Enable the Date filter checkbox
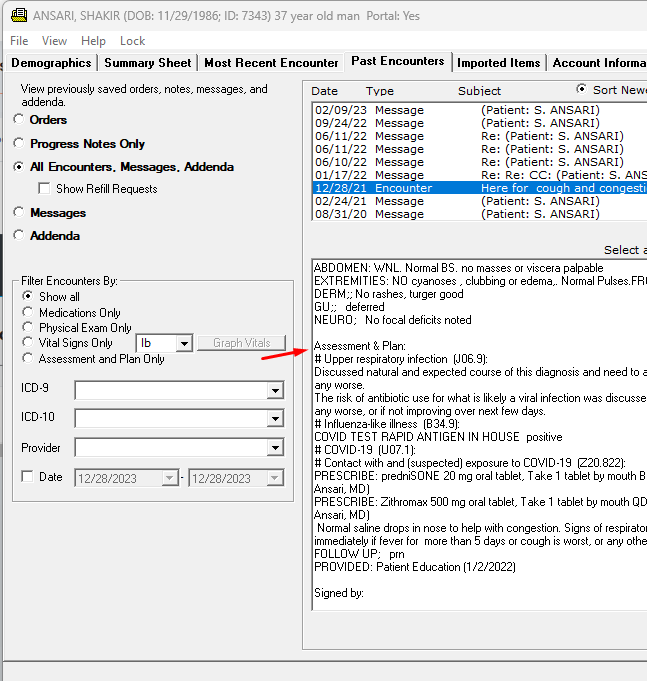Viewport: 647px width, 681px height. (28, 477)
